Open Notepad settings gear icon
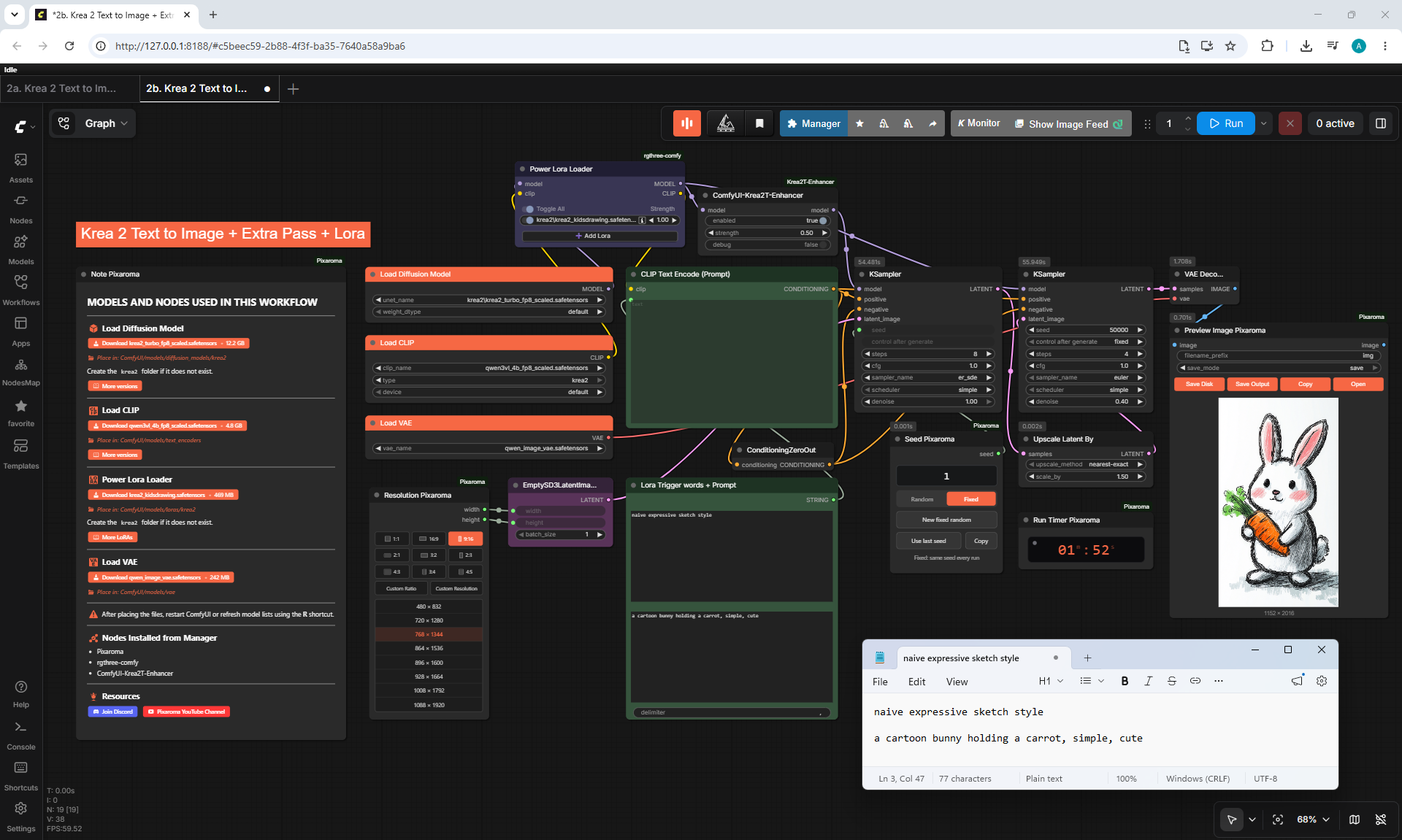This screenshot has height=840, width=1402. 1322,681
